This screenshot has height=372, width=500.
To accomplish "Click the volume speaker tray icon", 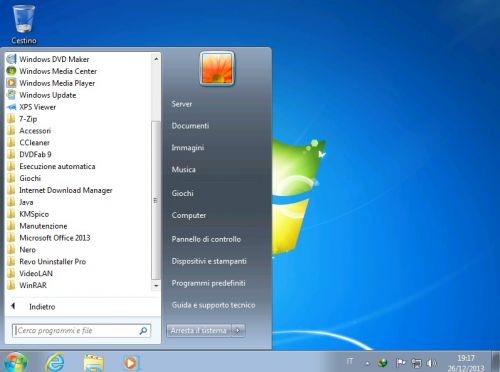I will pyautogui.click(x=431, y=362).
